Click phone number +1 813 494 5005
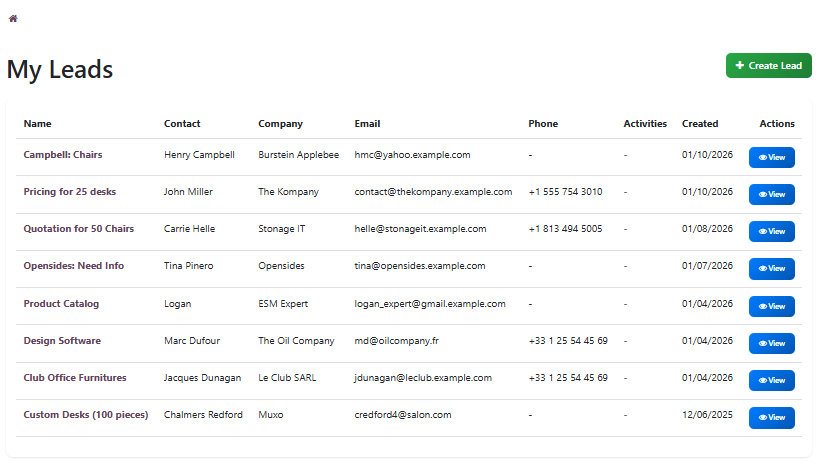 (565, 229)
